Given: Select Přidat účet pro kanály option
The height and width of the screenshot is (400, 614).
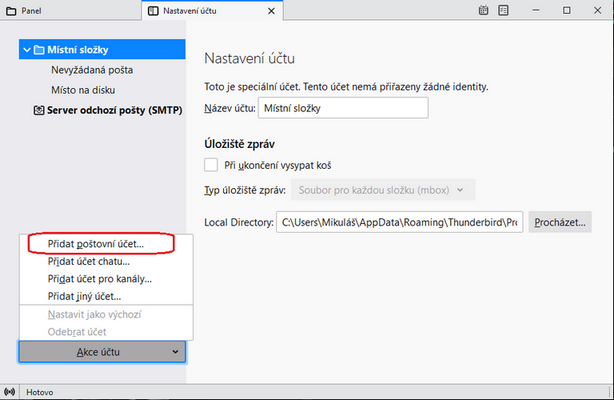Looking at the screenshot, I should (x=100, y=278).
